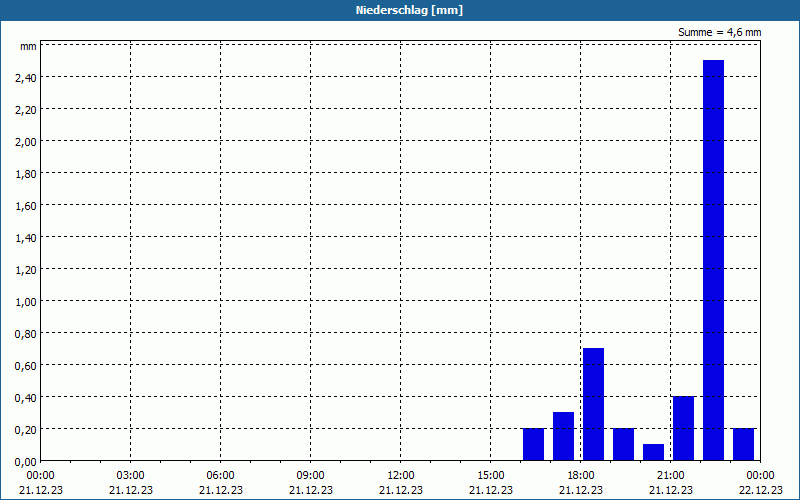Click the 03:00 time axis label

point(131,476)
